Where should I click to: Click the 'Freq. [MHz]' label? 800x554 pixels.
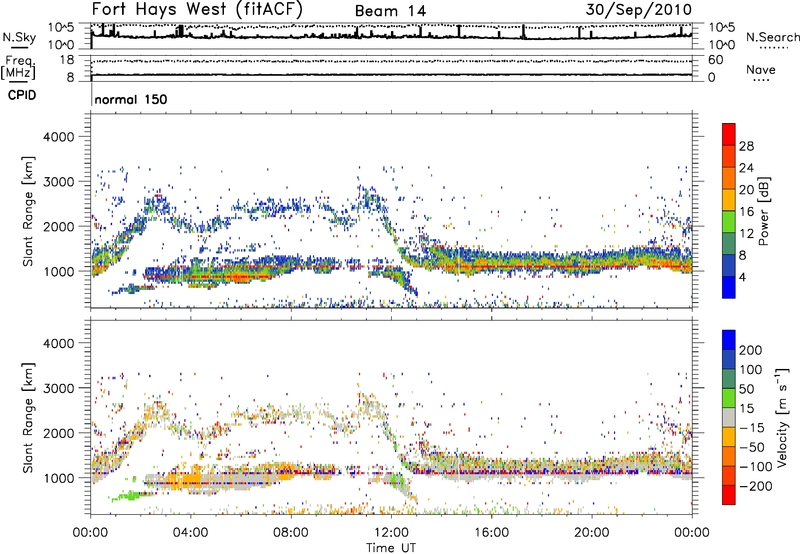click(18, 67)
